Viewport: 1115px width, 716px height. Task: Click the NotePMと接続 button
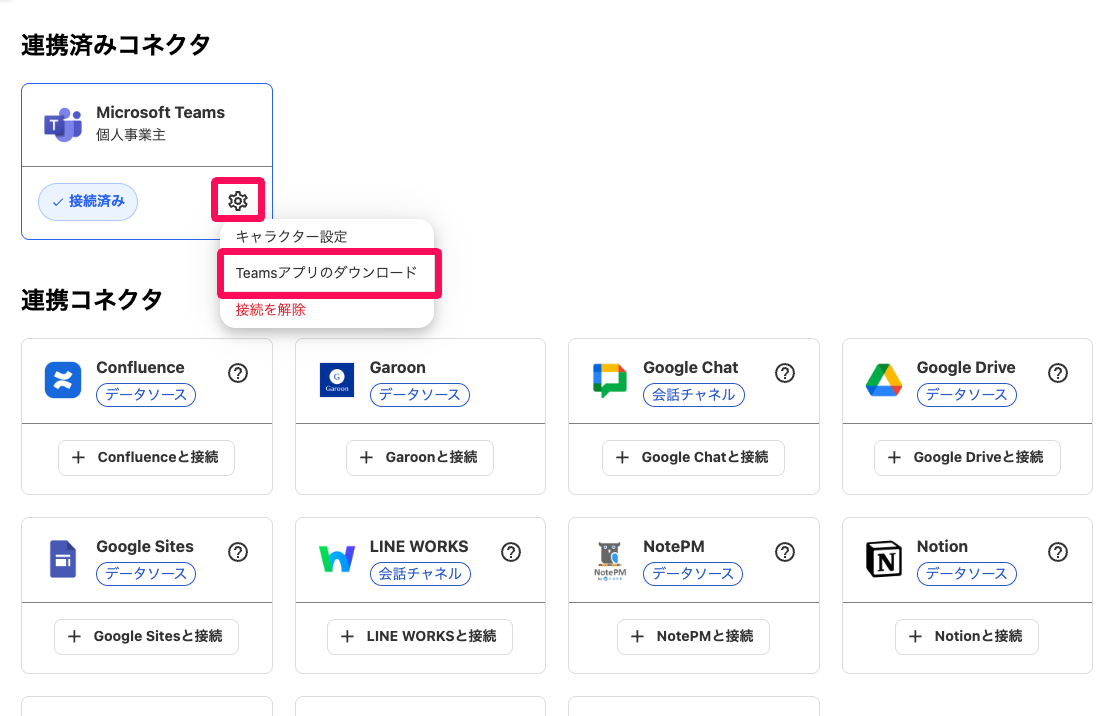(693, 636)
